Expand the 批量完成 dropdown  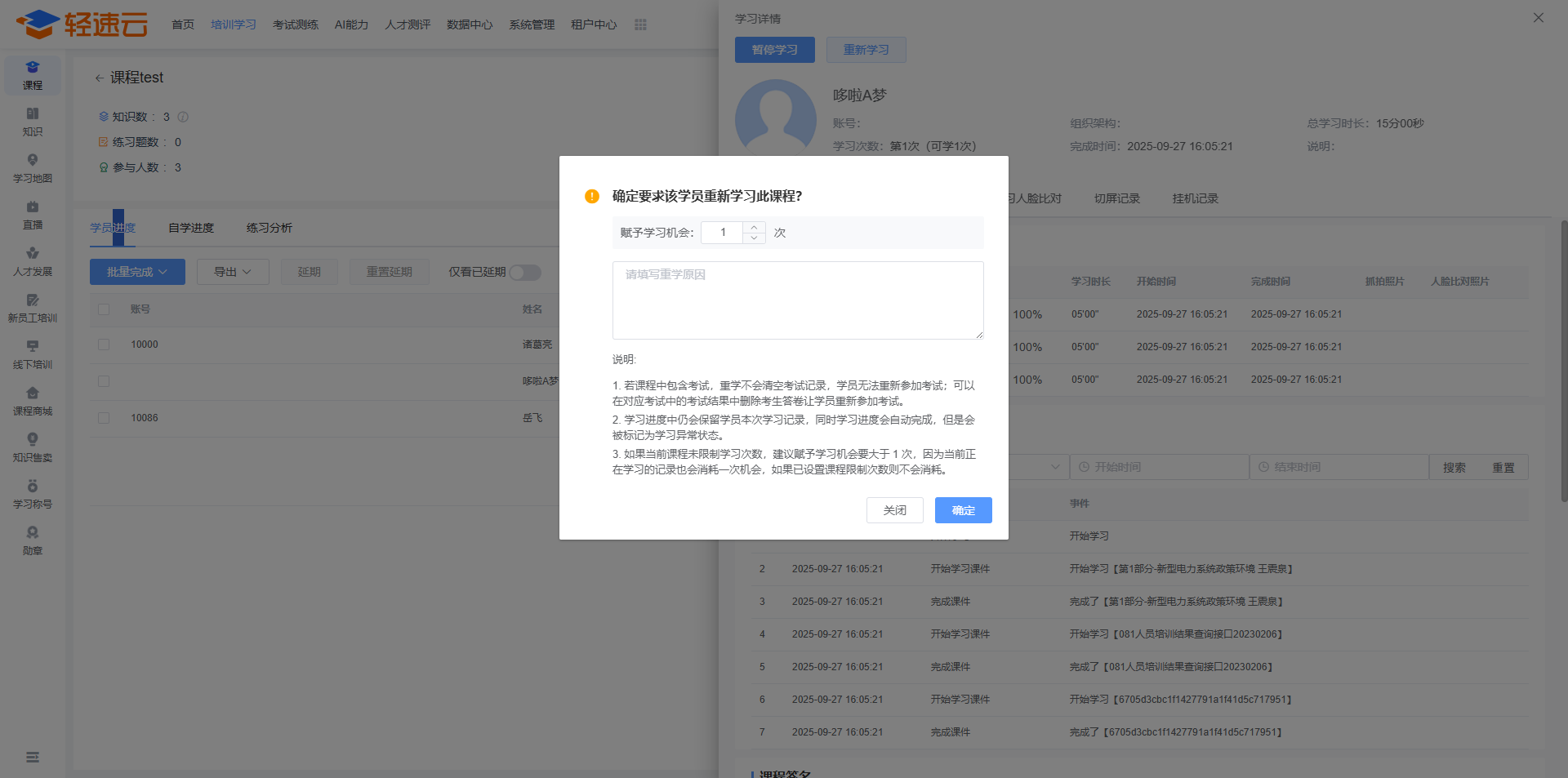137,272
